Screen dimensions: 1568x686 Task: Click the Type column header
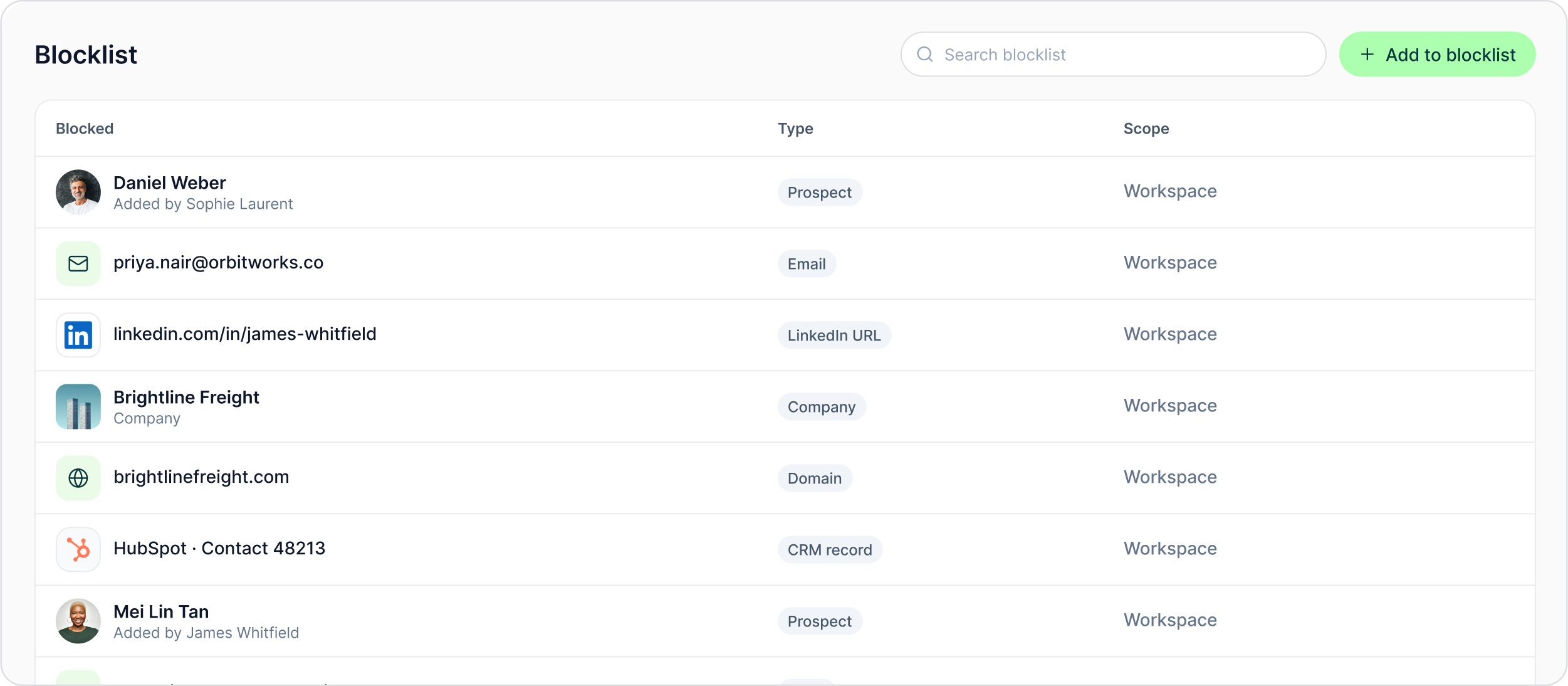tap(795, 129)
